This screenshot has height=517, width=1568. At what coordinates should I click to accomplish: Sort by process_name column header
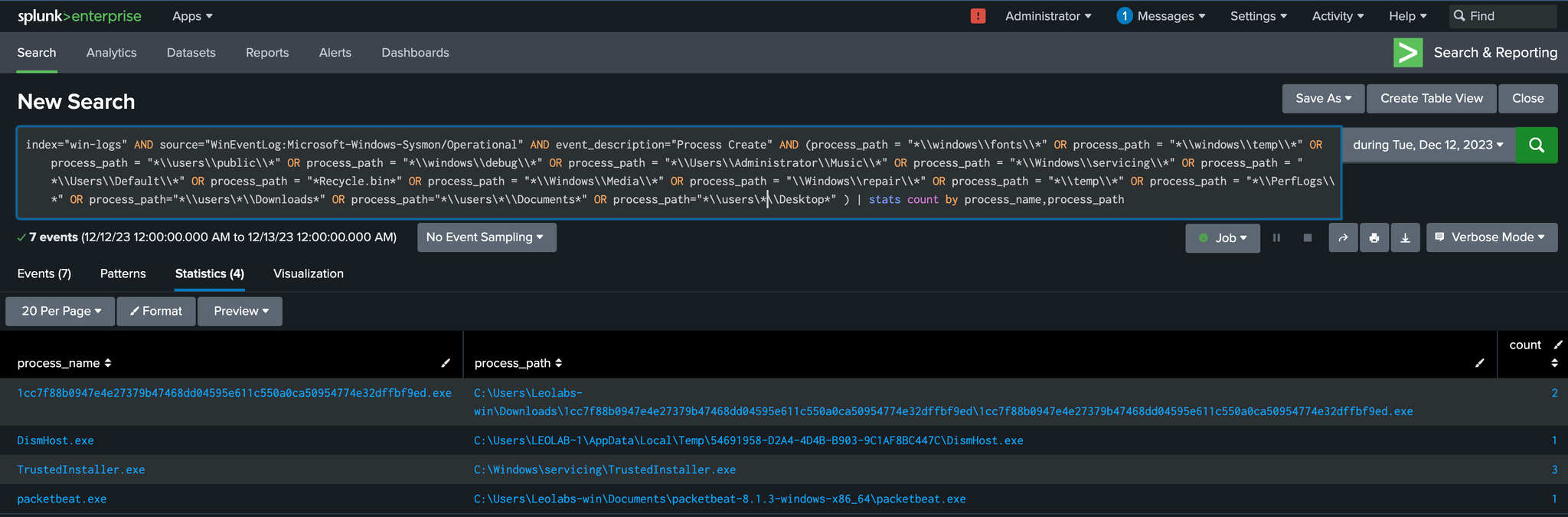(x=64, y=363)
